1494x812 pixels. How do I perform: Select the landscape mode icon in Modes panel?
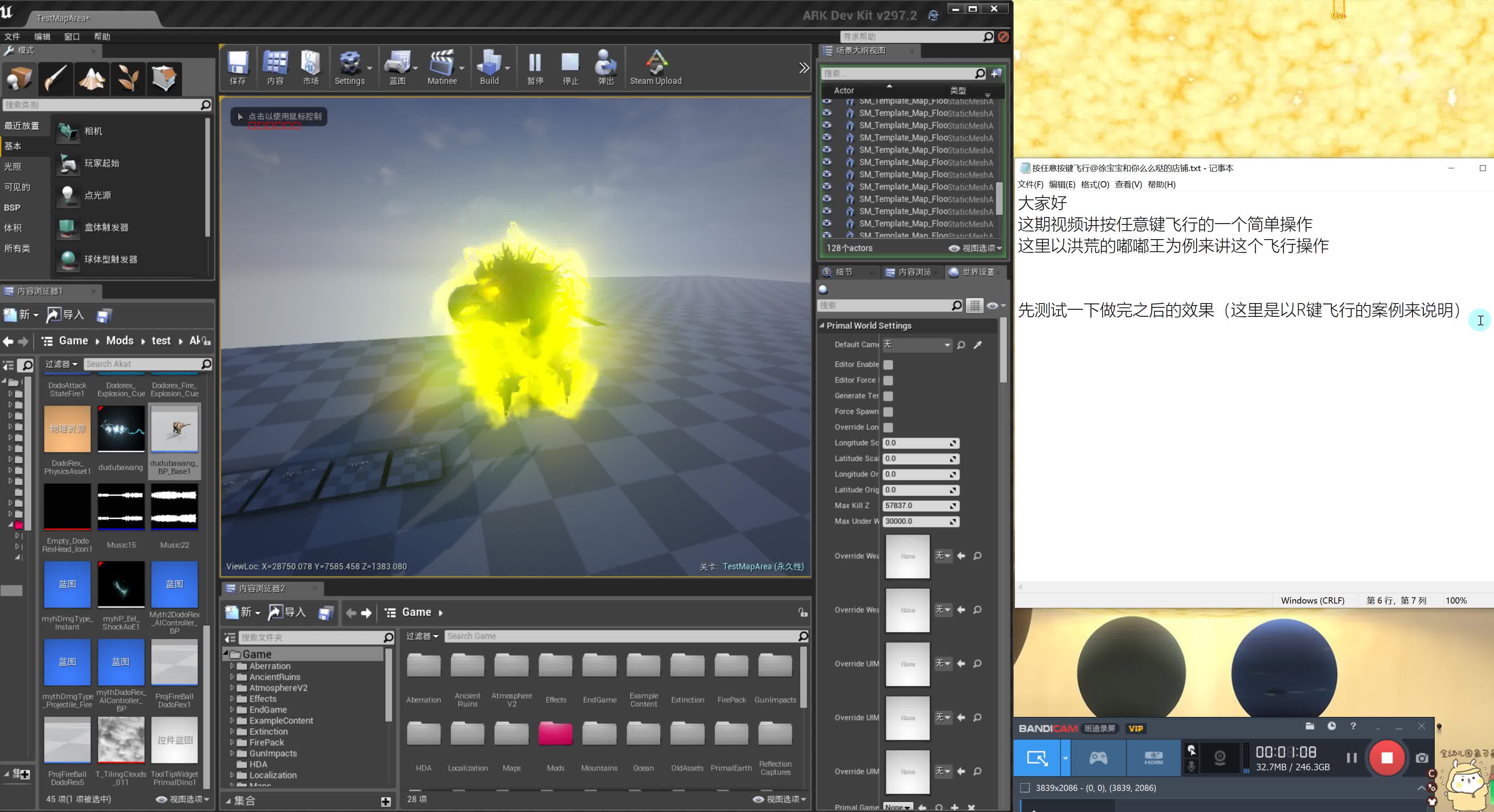click(x=92, y=78)
